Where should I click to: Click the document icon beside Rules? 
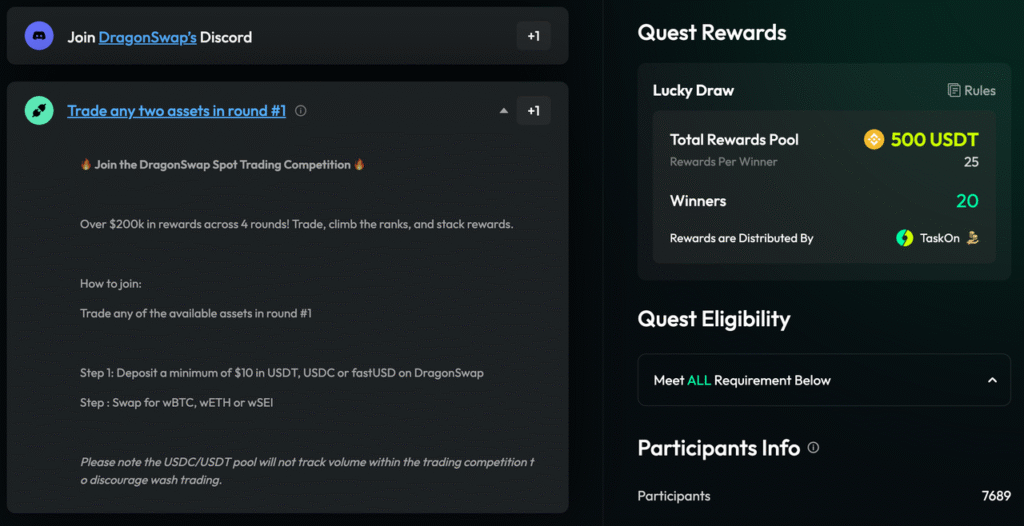coord(954,90)
